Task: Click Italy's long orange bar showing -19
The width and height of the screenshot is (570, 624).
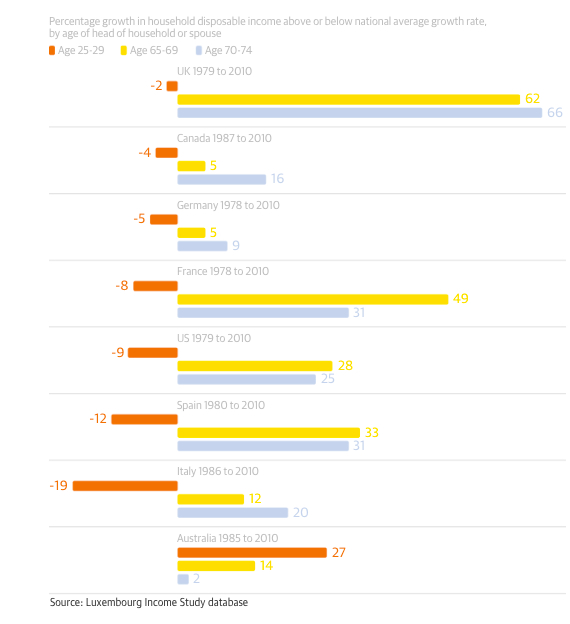Action: [125, 486]
